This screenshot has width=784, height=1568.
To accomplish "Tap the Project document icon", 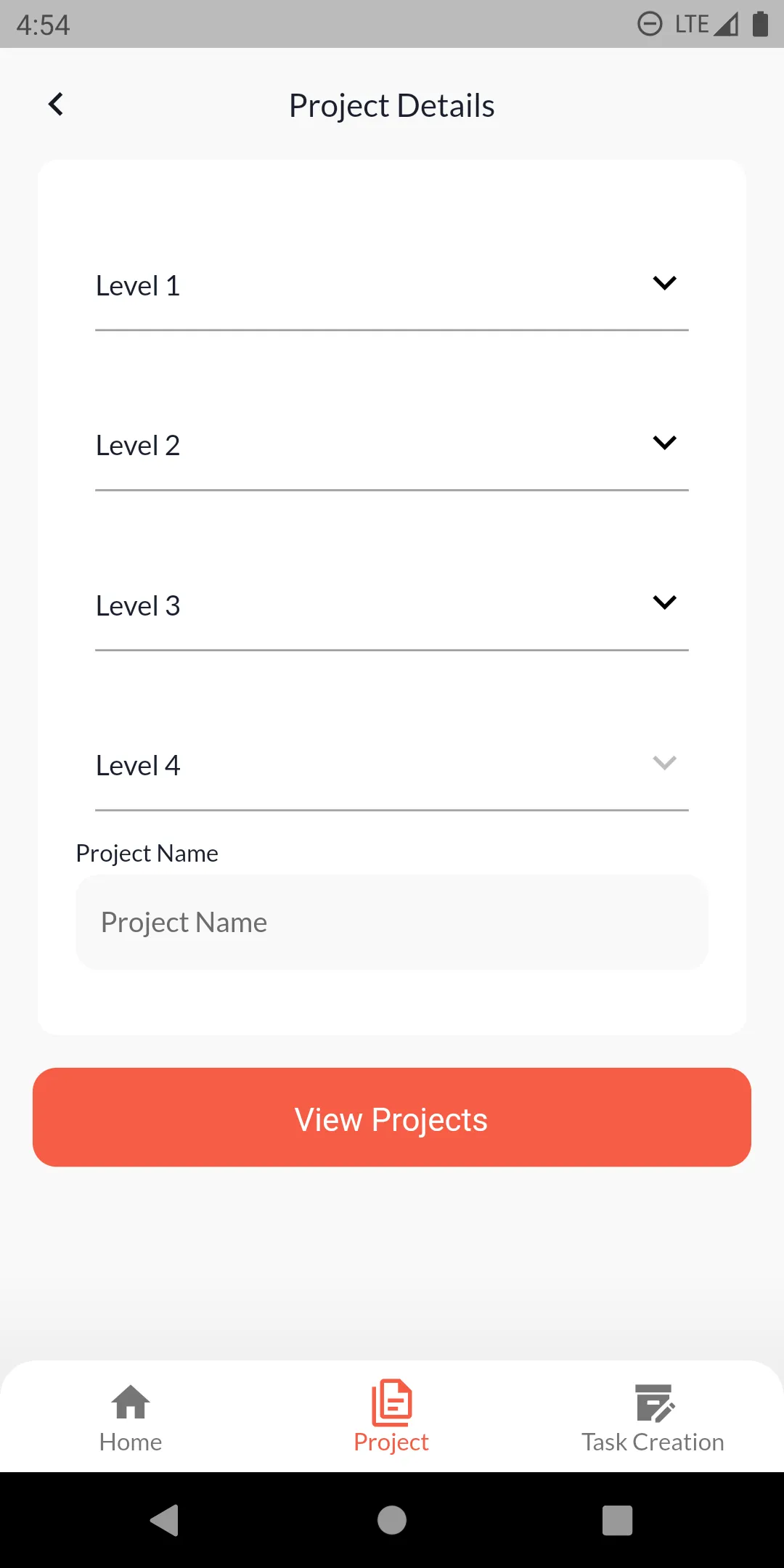I will (391, 1402).
